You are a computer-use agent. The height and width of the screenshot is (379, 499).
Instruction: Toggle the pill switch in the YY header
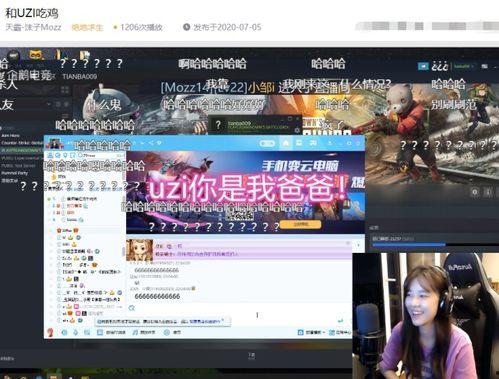(x=267, y=143)
